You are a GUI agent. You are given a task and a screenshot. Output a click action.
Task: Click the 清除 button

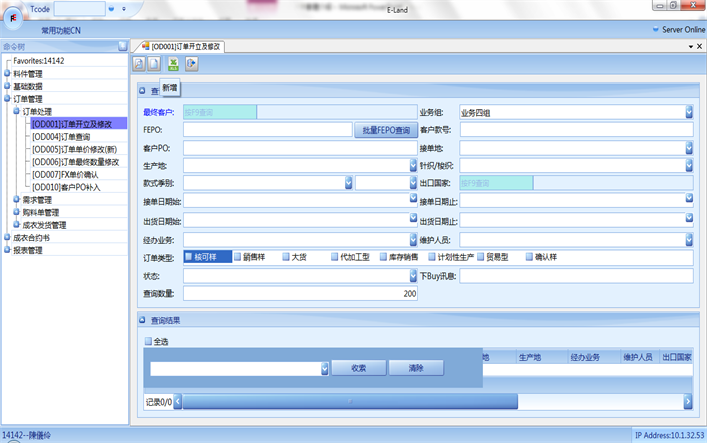[415, 368]
